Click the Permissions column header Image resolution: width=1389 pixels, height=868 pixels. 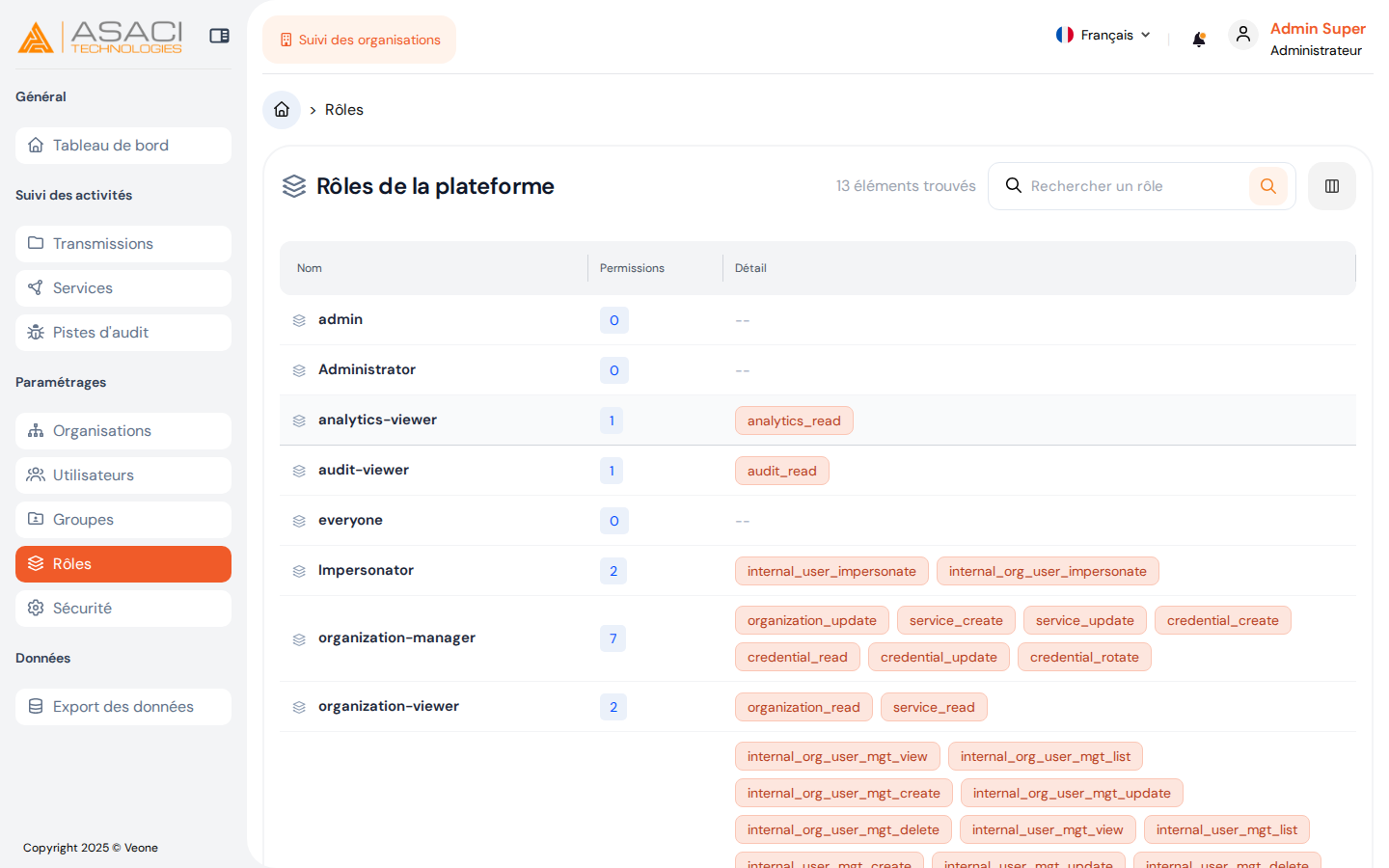(632, 268)
